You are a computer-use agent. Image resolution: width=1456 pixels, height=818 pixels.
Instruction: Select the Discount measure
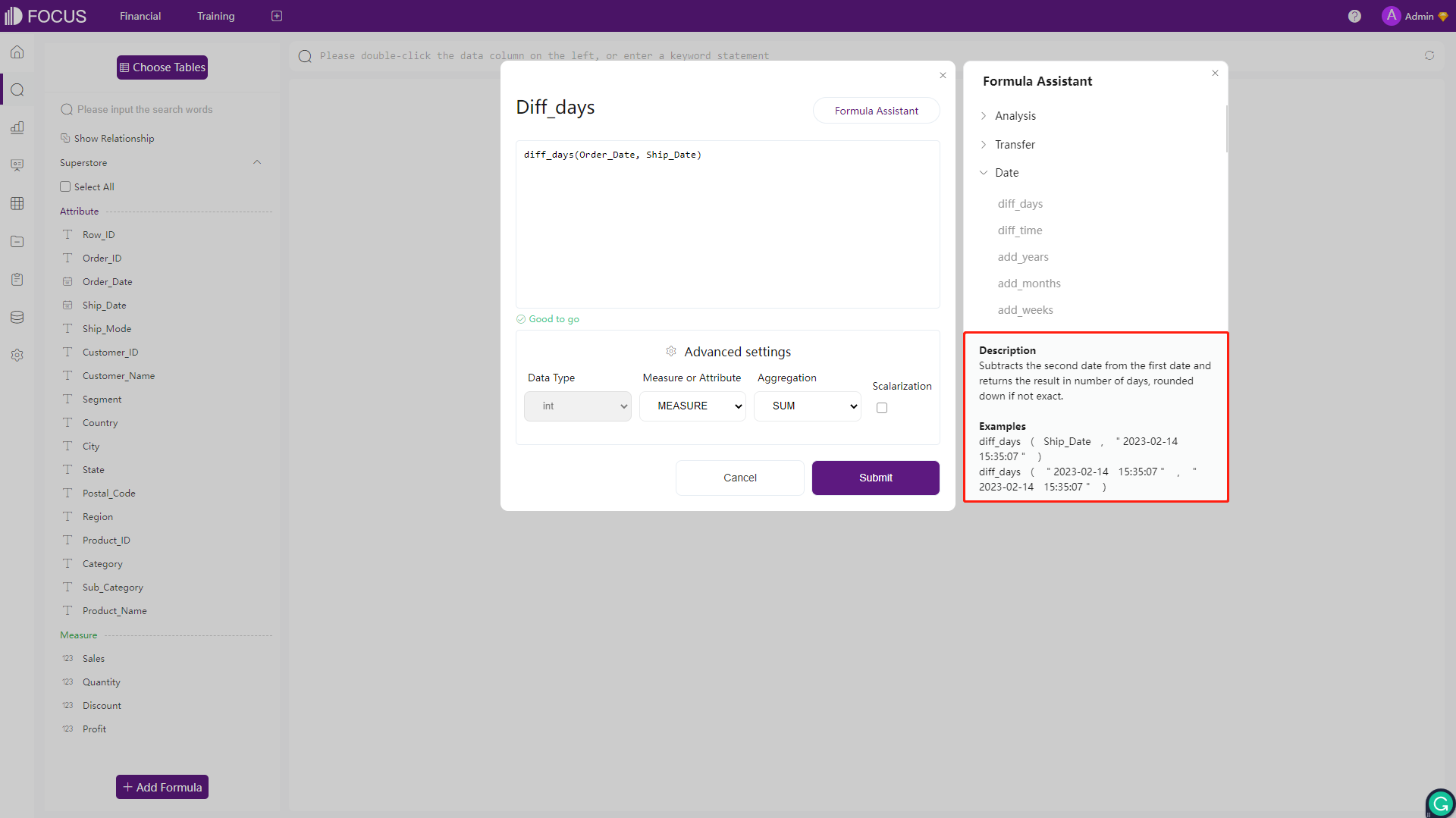tap(102, 706)
